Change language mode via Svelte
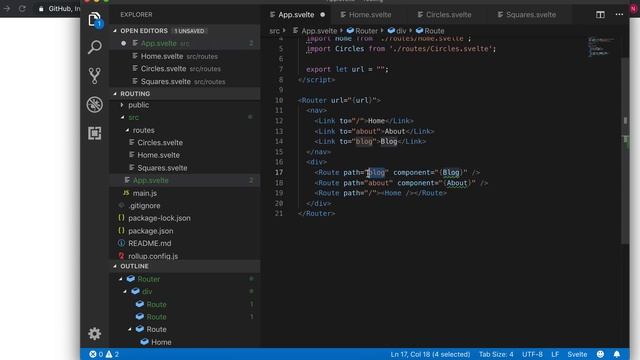The width and height of the screenshot is (640, 360). click(x=577, y=354)
